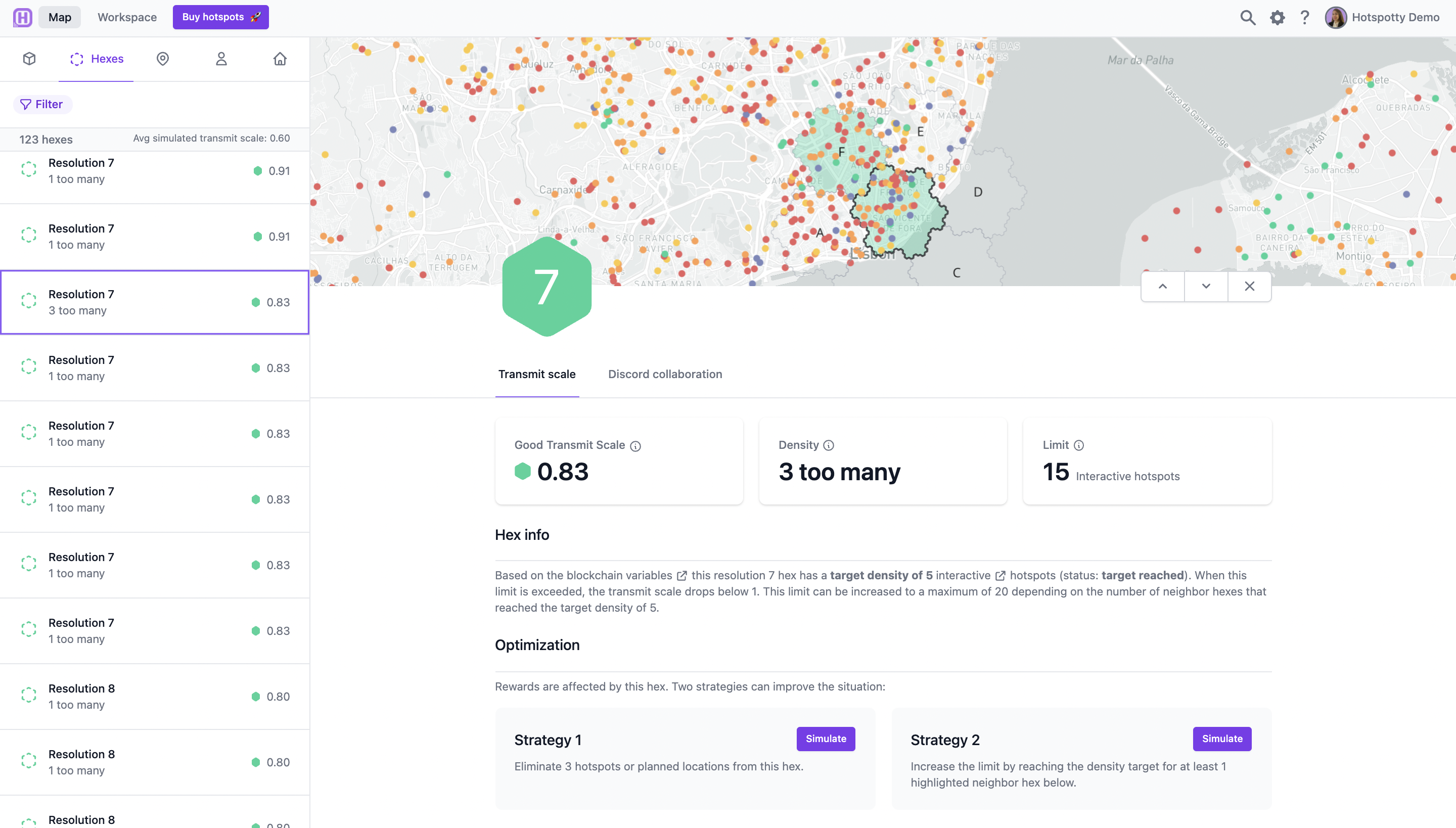This screenshot has height=828, width=1456.
Task: Select first Resolution 8 hex with 0.80
Action: 155,697
